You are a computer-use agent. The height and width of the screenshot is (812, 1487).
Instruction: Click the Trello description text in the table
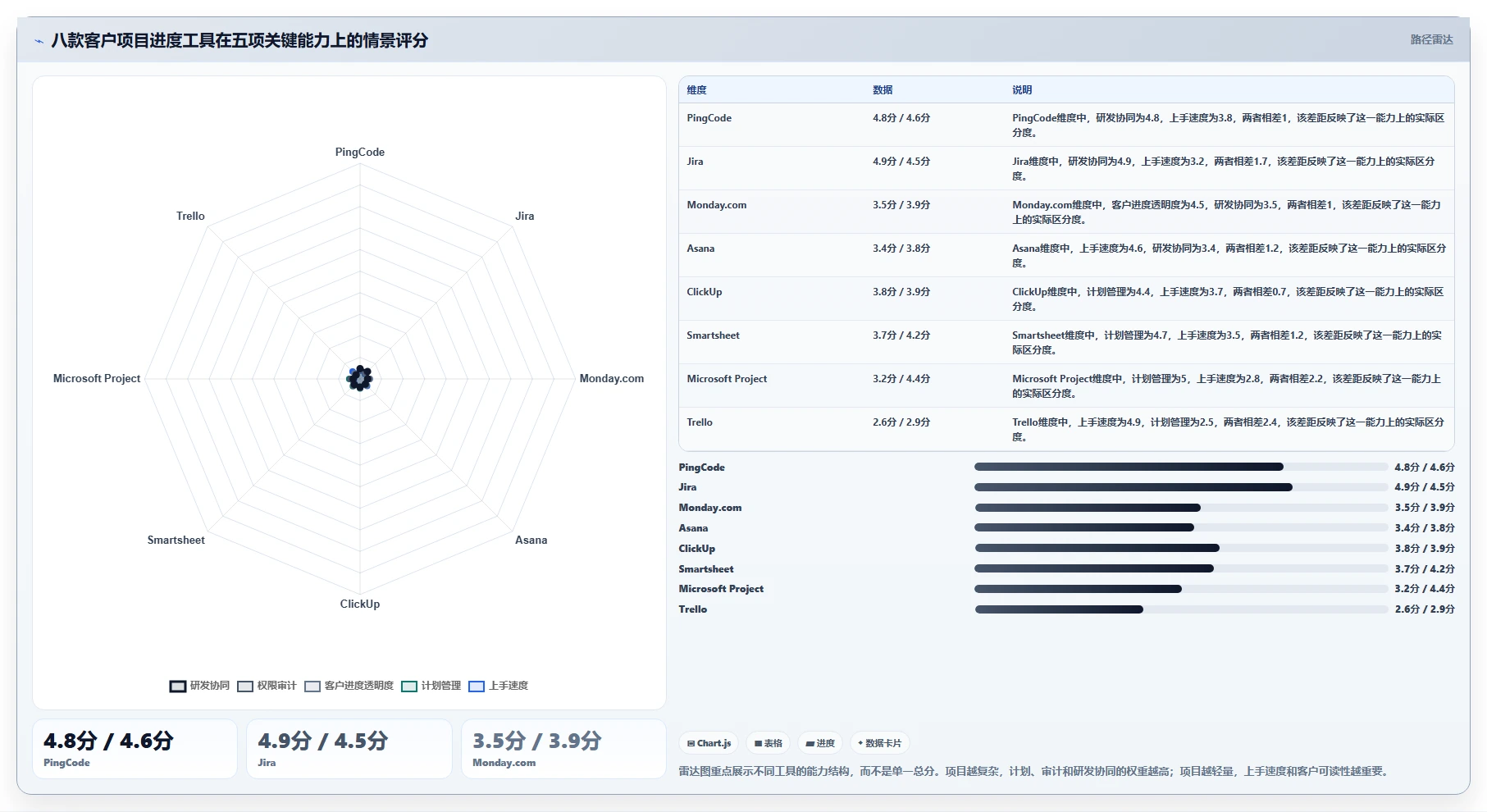click(x=1228, y=430)
